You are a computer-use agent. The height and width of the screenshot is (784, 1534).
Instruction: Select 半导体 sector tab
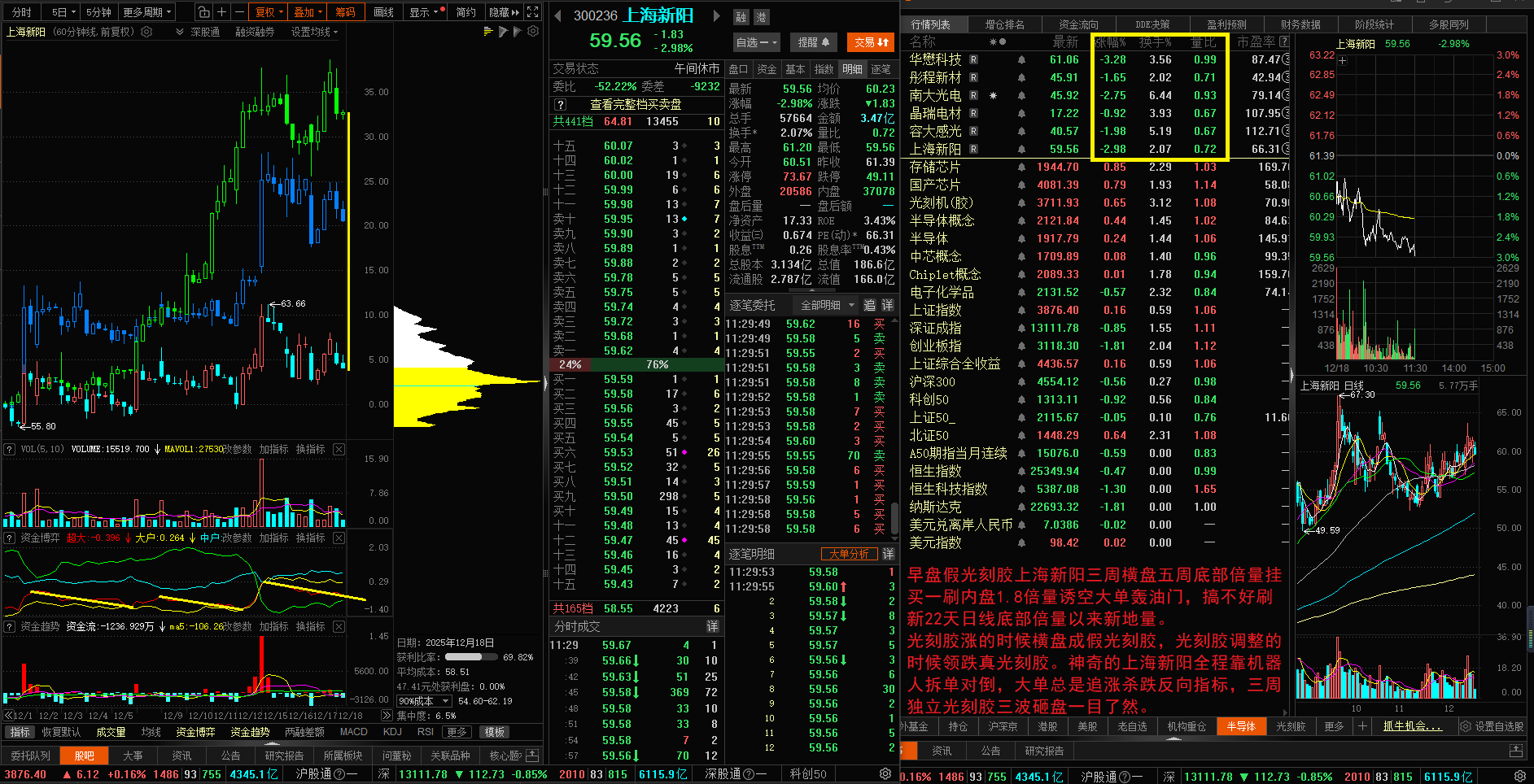pos(1241,726)
